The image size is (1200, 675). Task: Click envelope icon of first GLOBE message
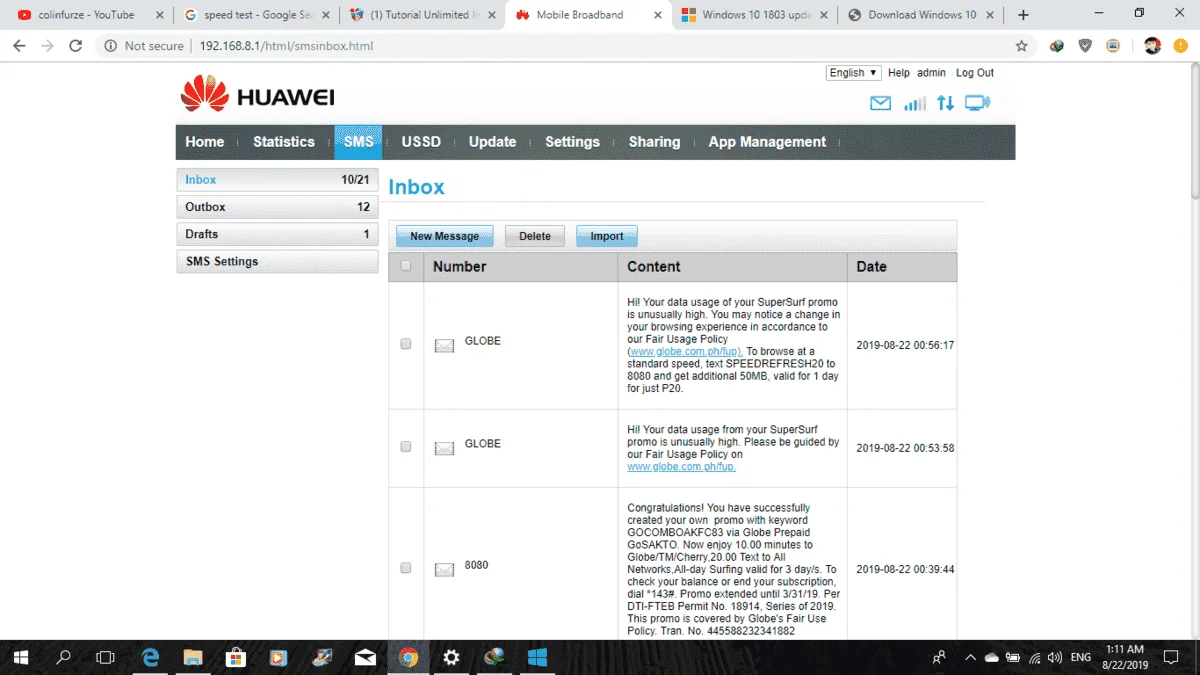point(444,345)
